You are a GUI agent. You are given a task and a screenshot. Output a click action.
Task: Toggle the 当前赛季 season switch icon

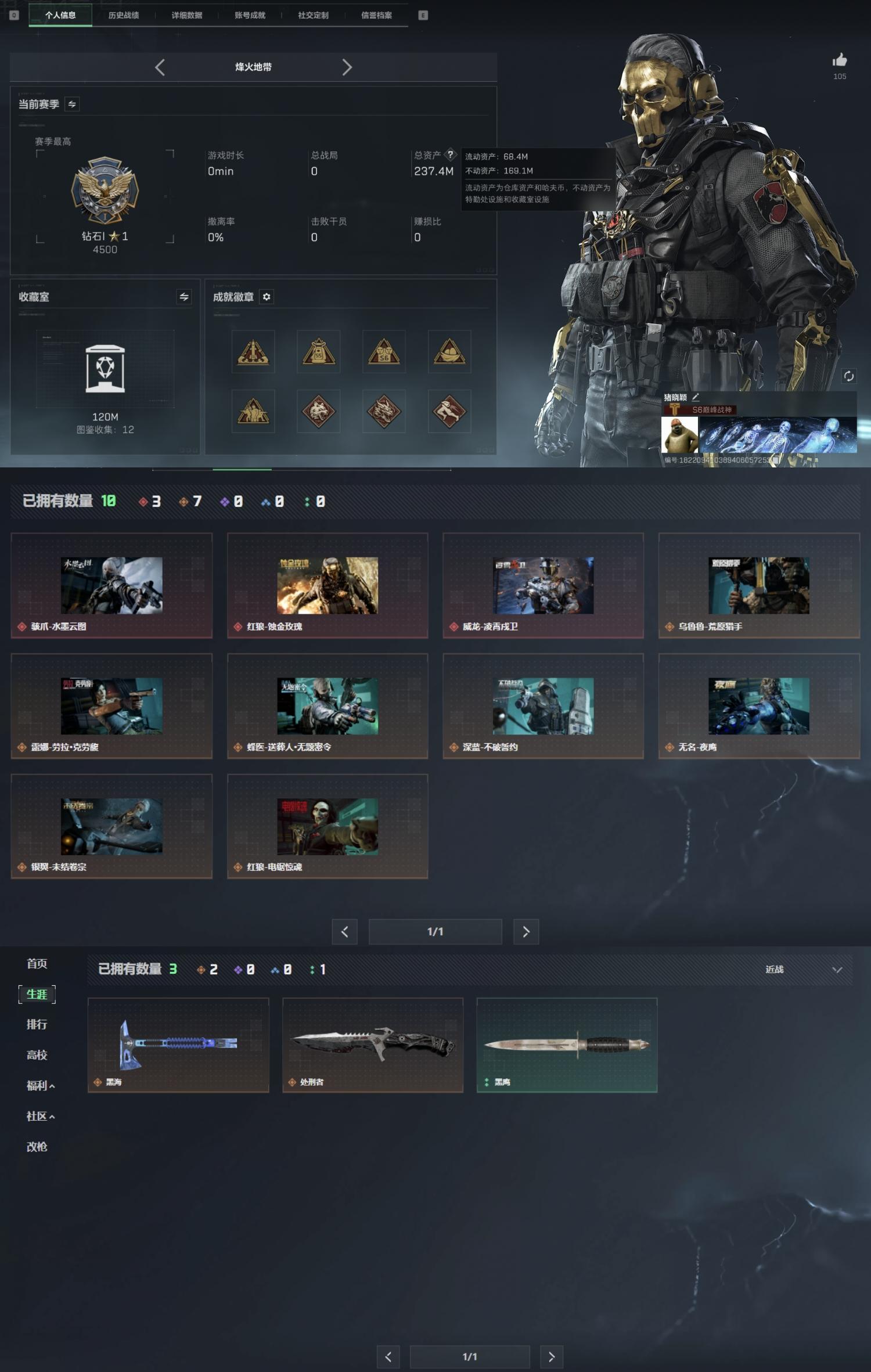click(x=72, y=104)
